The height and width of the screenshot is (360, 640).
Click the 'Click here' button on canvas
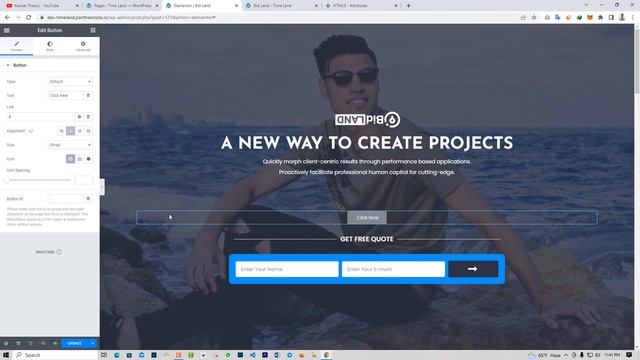point(367,218)
